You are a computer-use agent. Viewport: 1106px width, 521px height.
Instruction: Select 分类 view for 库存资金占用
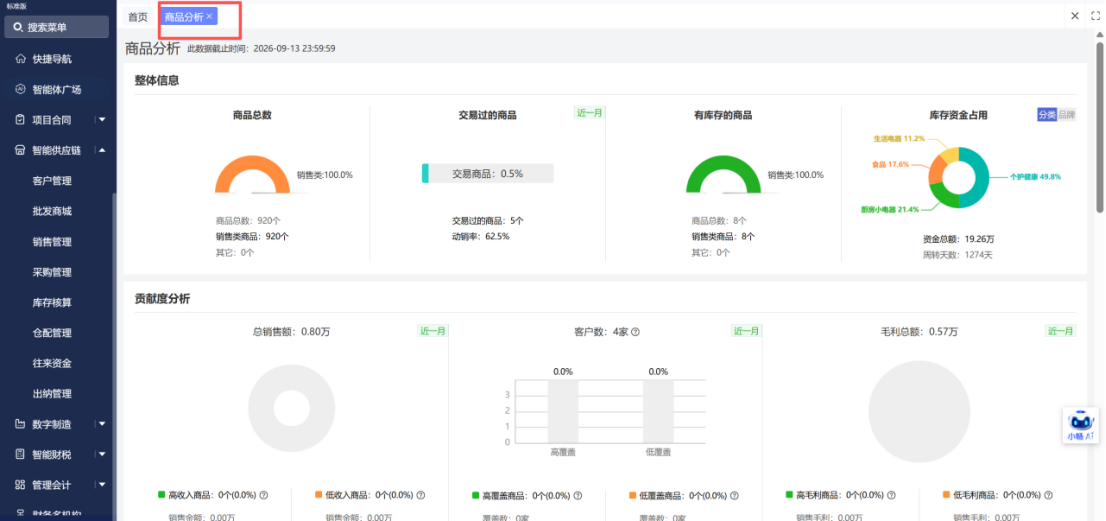(x=1046, y=115)
